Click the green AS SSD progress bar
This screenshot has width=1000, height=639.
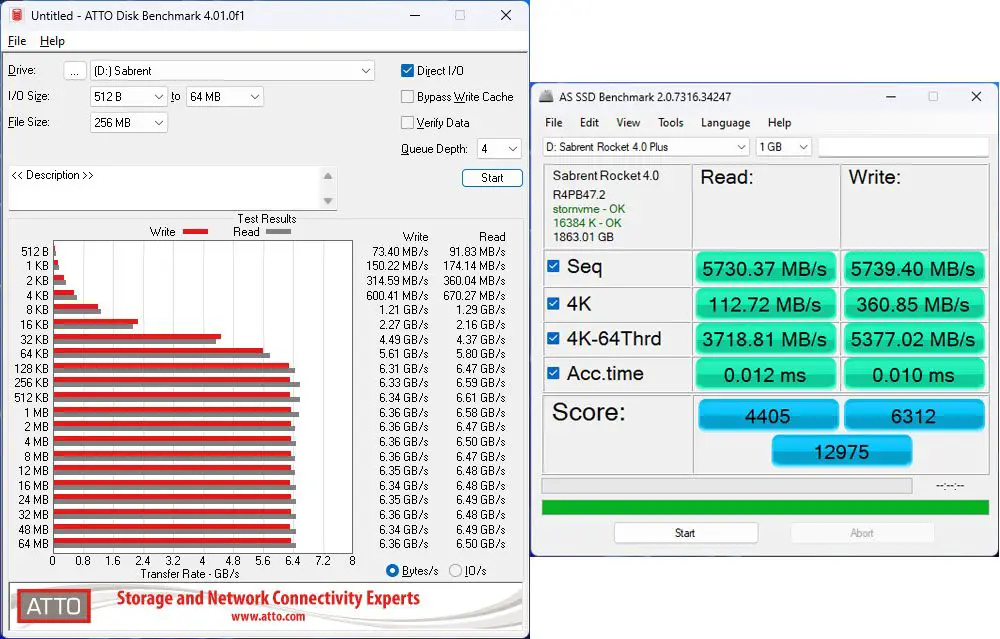tap(765, 508)
